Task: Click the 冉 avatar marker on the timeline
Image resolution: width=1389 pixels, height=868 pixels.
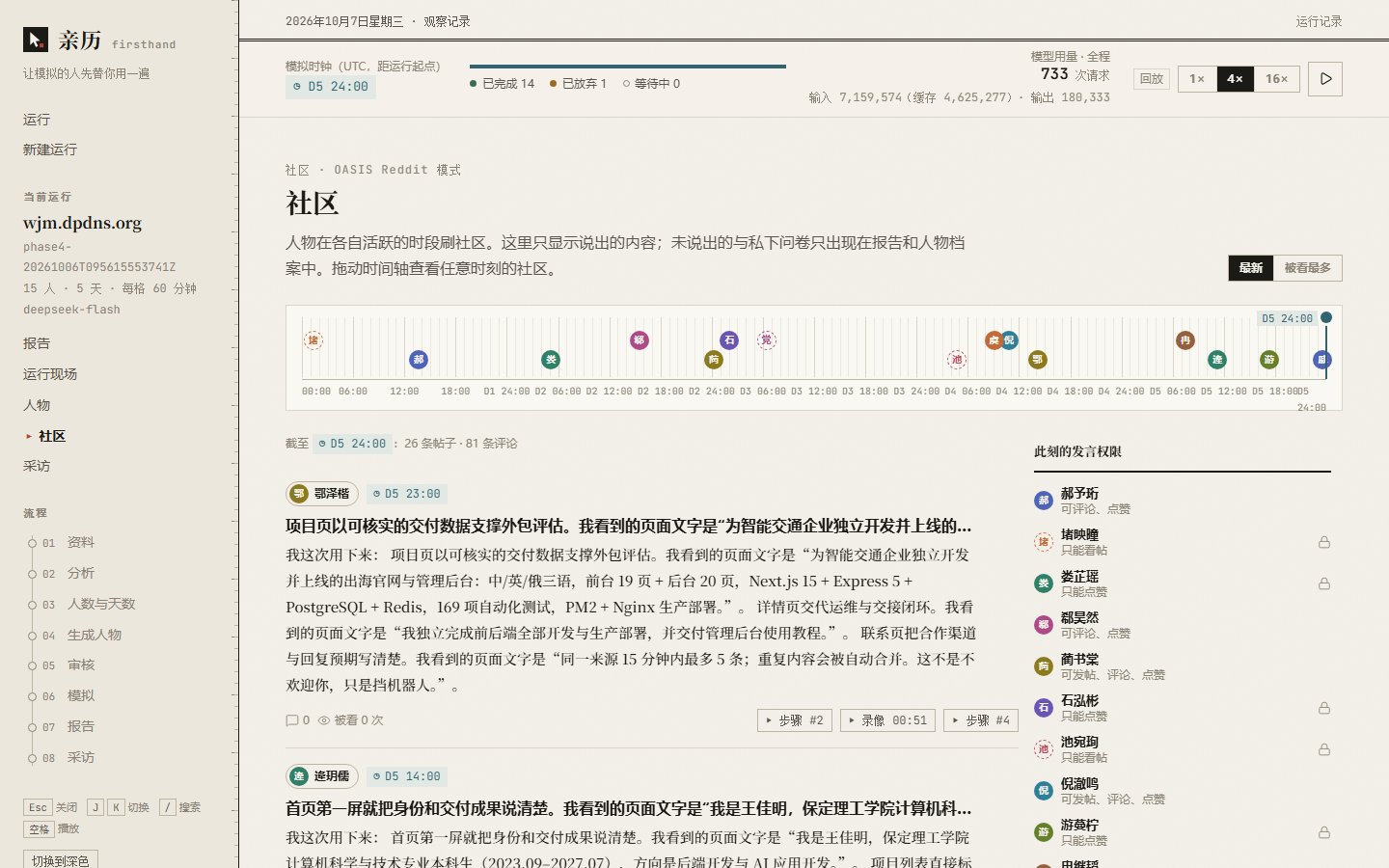Action: 1185,340
